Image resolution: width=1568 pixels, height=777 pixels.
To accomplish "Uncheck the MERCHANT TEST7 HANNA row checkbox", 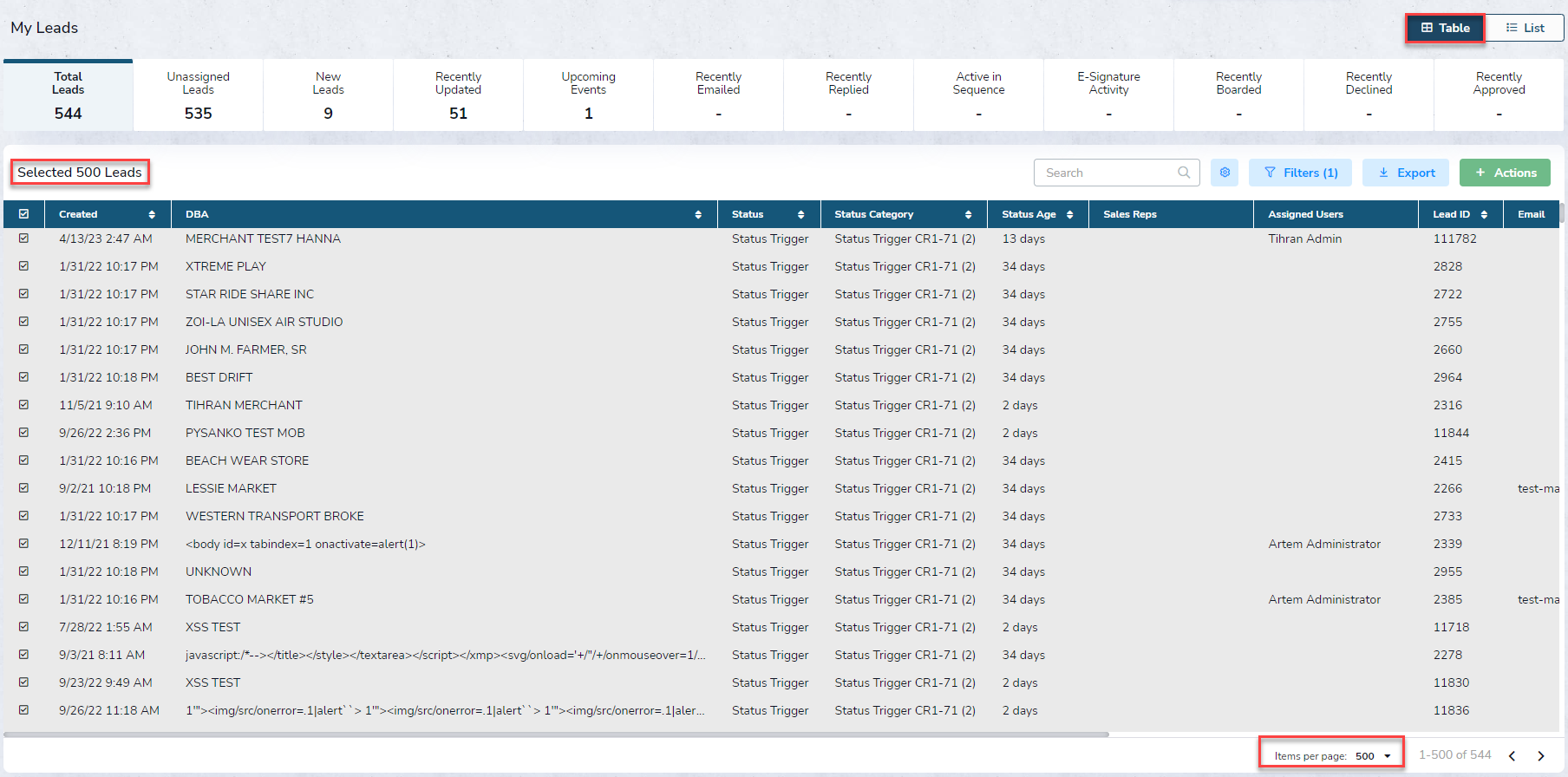I will (x=23, y=238).
